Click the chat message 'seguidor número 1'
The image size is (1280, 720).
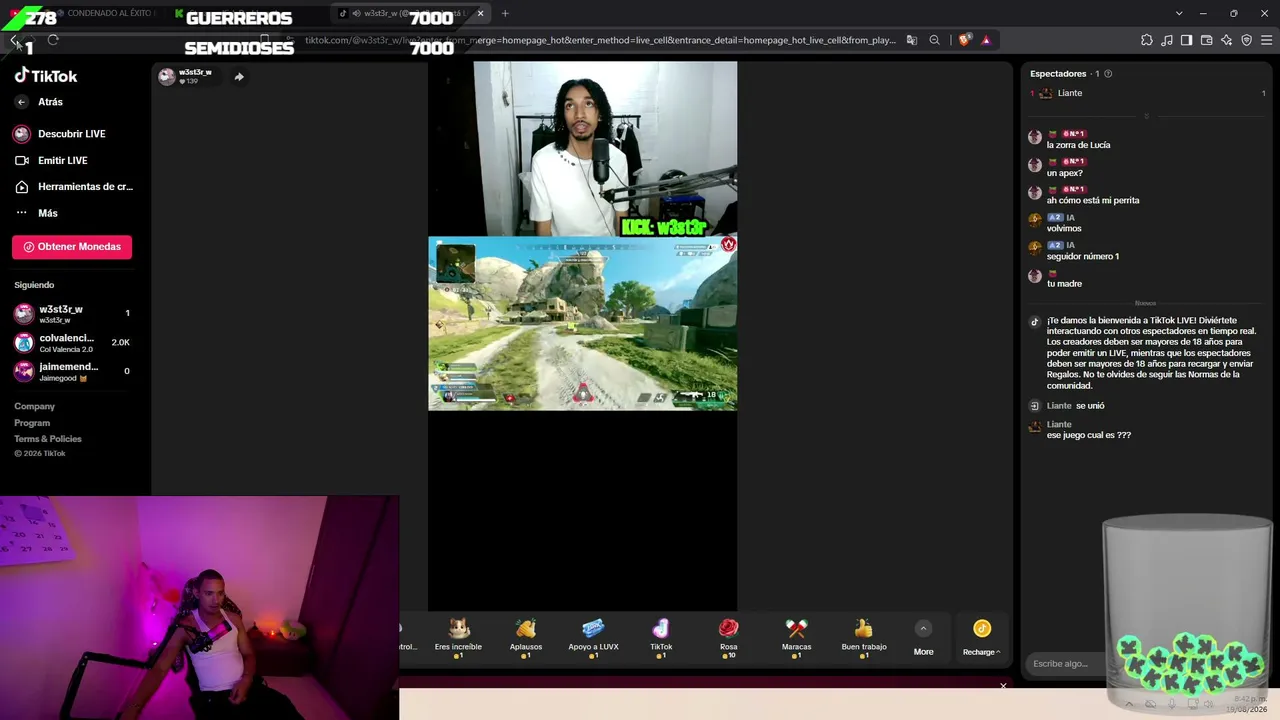(x=1083, y=256)
